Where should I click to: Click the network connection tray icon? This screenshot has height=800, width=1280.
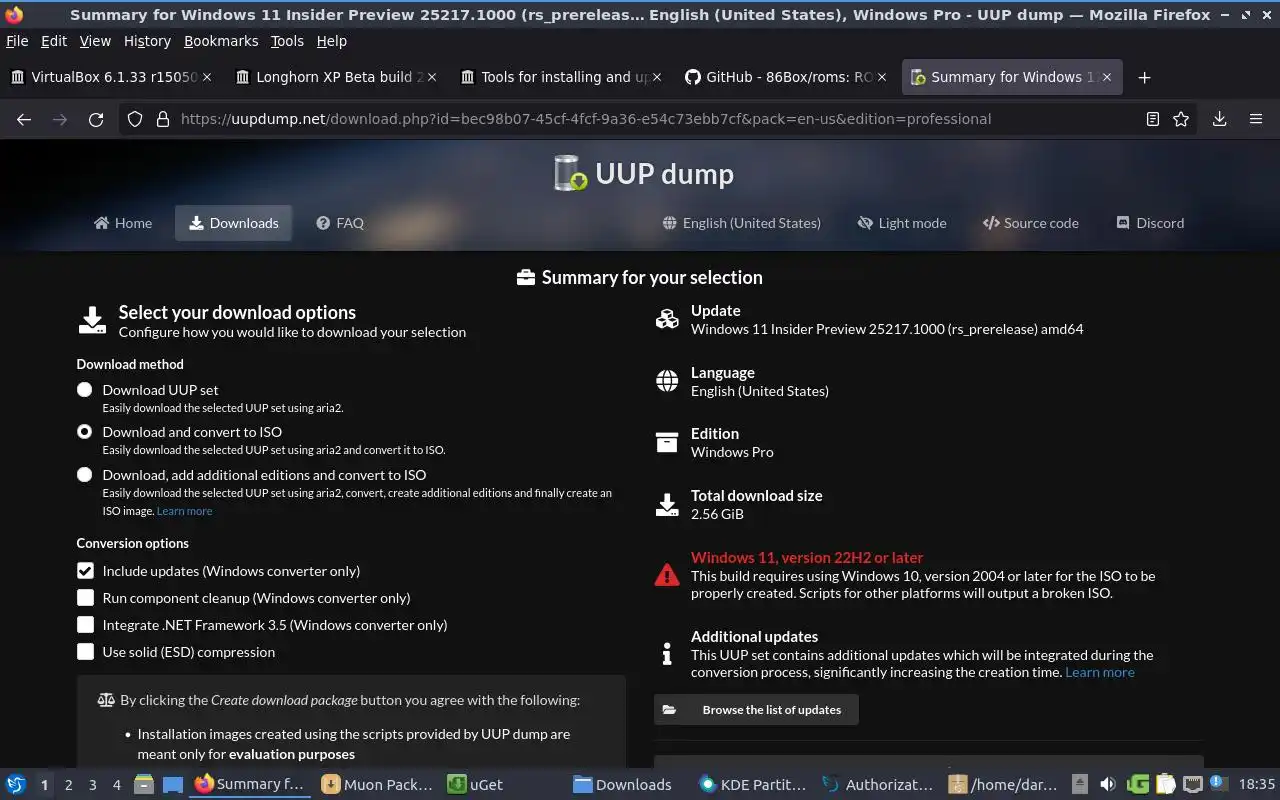(1192, 784)
